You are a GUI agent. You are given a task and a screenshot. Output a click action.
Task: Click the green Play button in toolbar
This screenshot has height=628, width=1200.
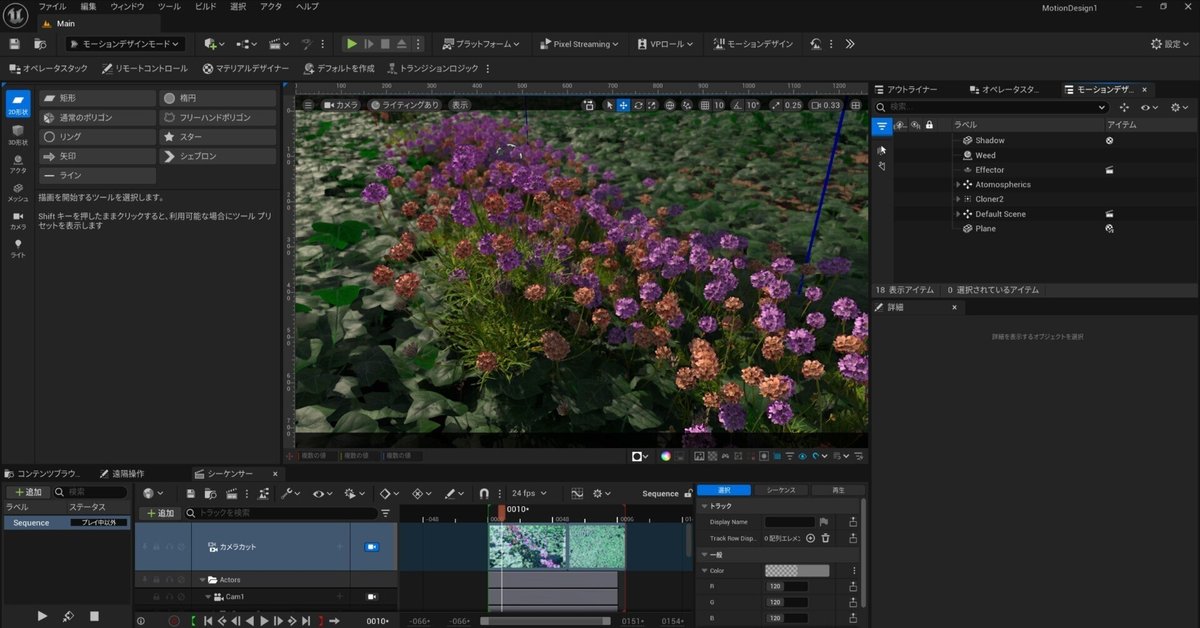tap(351, 44)
